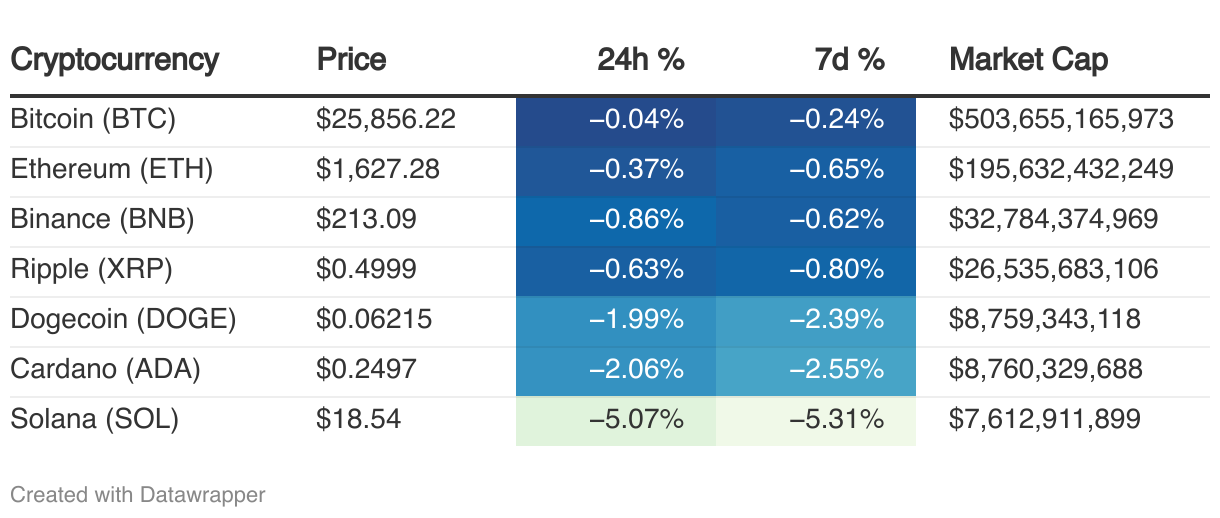Click the Solana (SOL) name cell
Viewport: 1220px width, 518px height.
coord(94,419)
